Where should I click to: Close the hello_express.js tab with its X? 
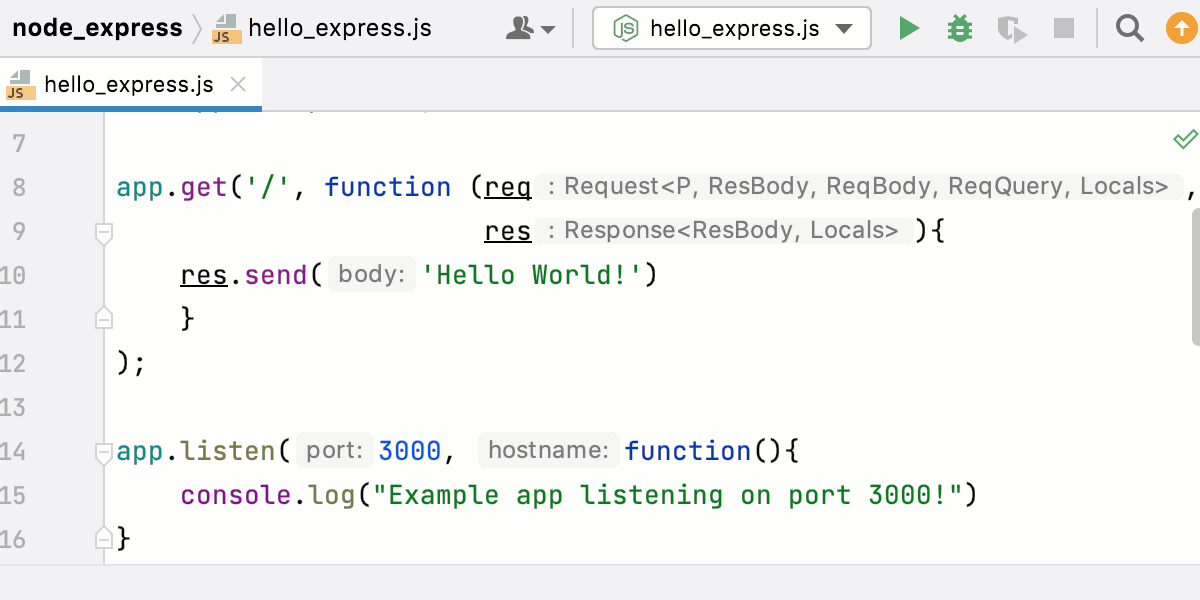(237, 86)
